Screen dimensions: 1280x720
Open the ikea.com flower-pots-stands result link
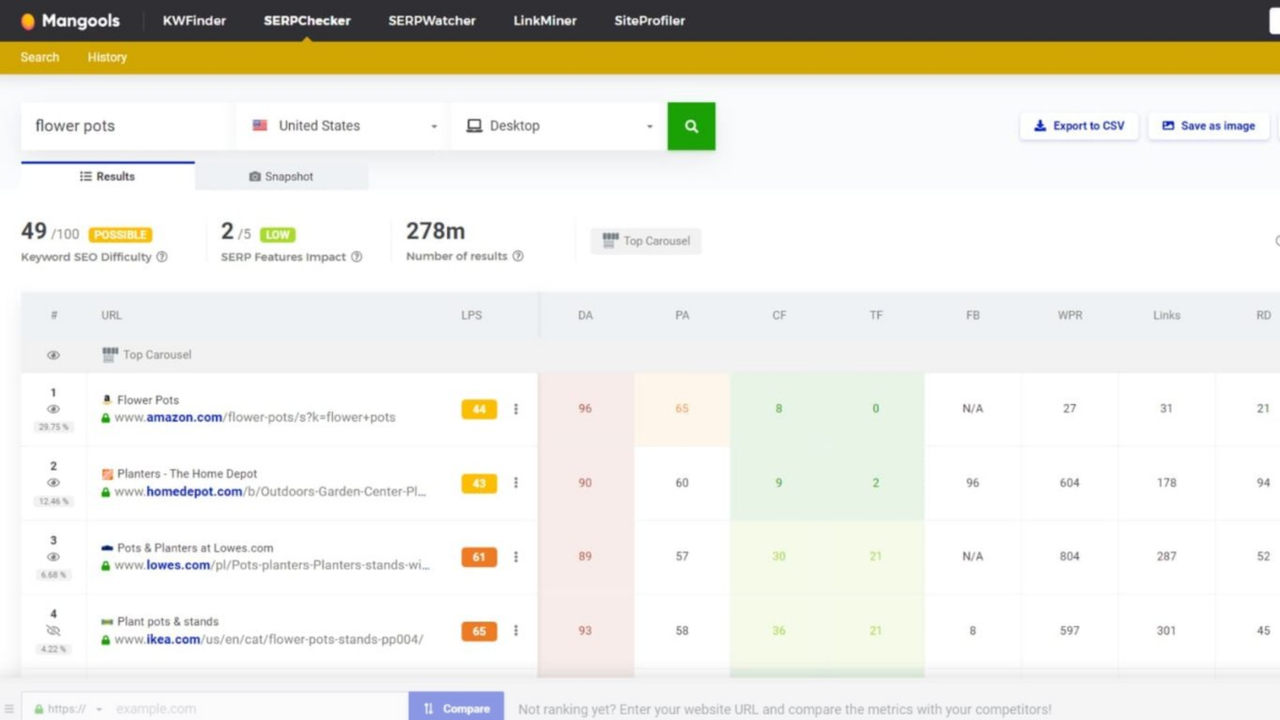point(269,640)
